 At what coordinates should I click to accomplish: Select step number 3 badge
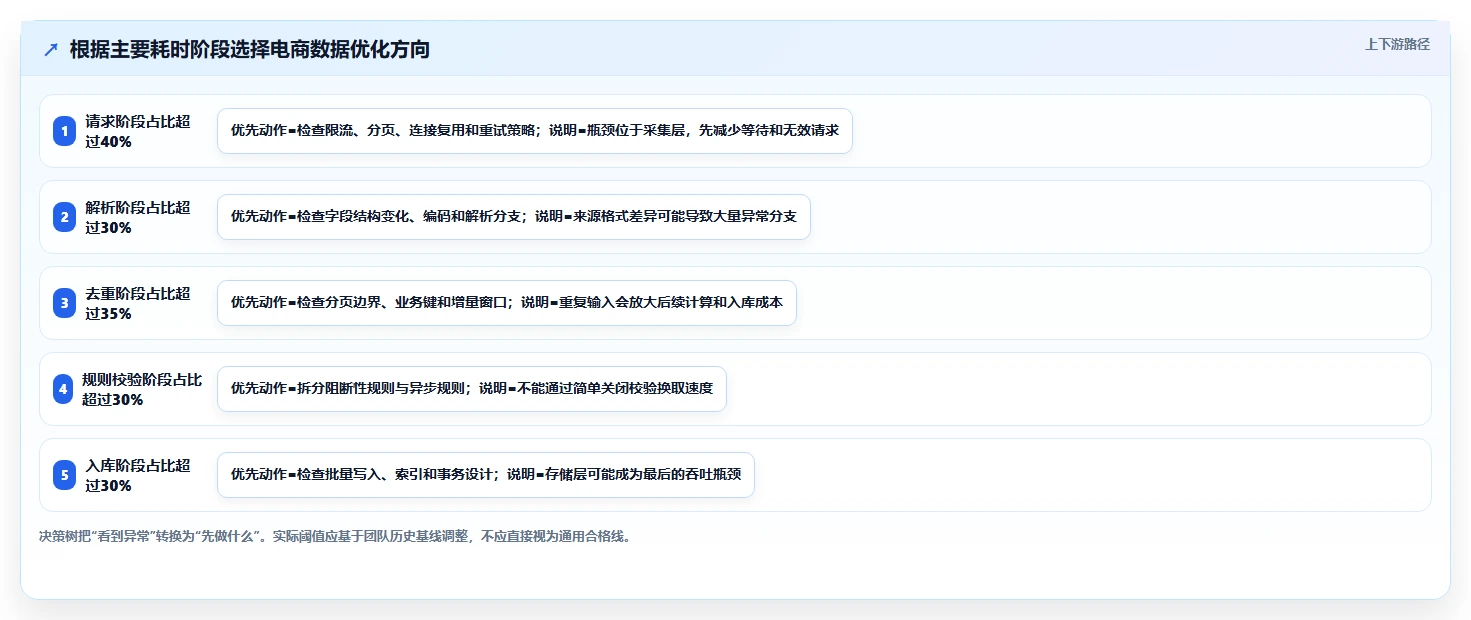[x=65, y=303]
